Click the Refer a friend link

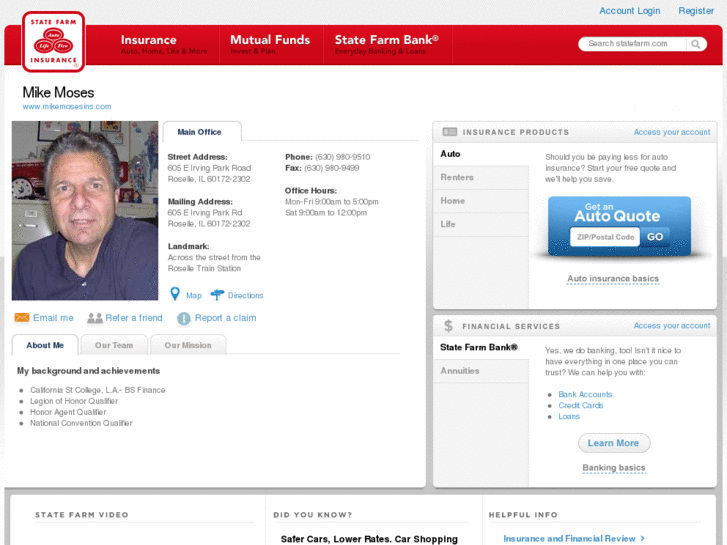point(134,318)
